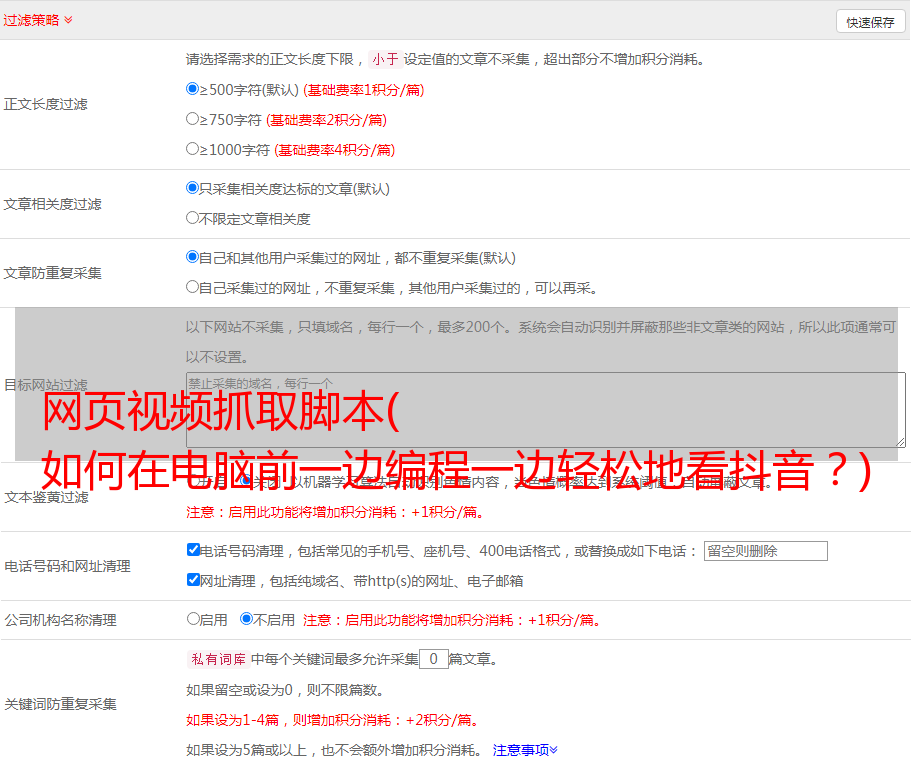
Task: Choose 自己采集过的网址 no-repeat option
Action: coord(193,287)
